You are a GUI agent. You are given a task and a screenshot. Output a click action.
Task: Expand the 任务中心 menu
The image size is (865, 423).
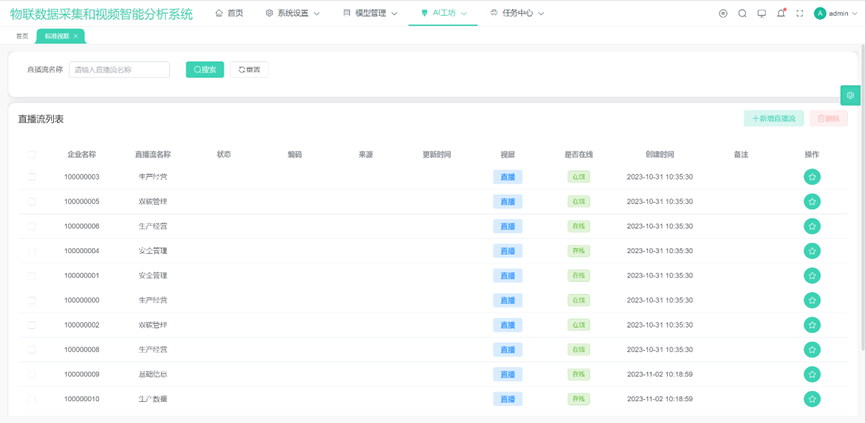[x=517, y=13]
